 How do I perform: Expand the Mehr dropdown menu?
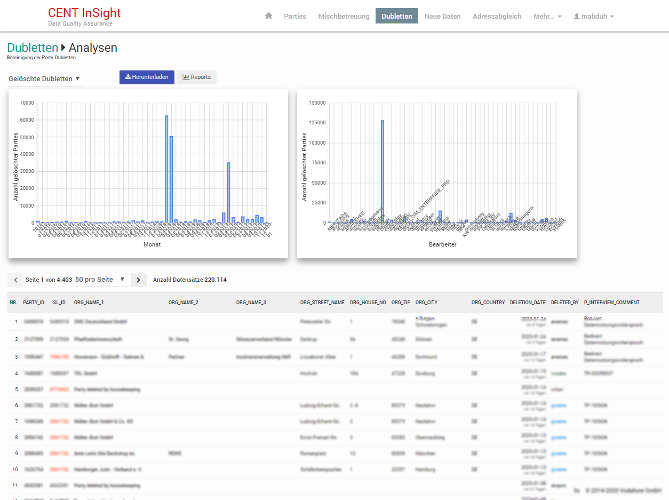547,16
